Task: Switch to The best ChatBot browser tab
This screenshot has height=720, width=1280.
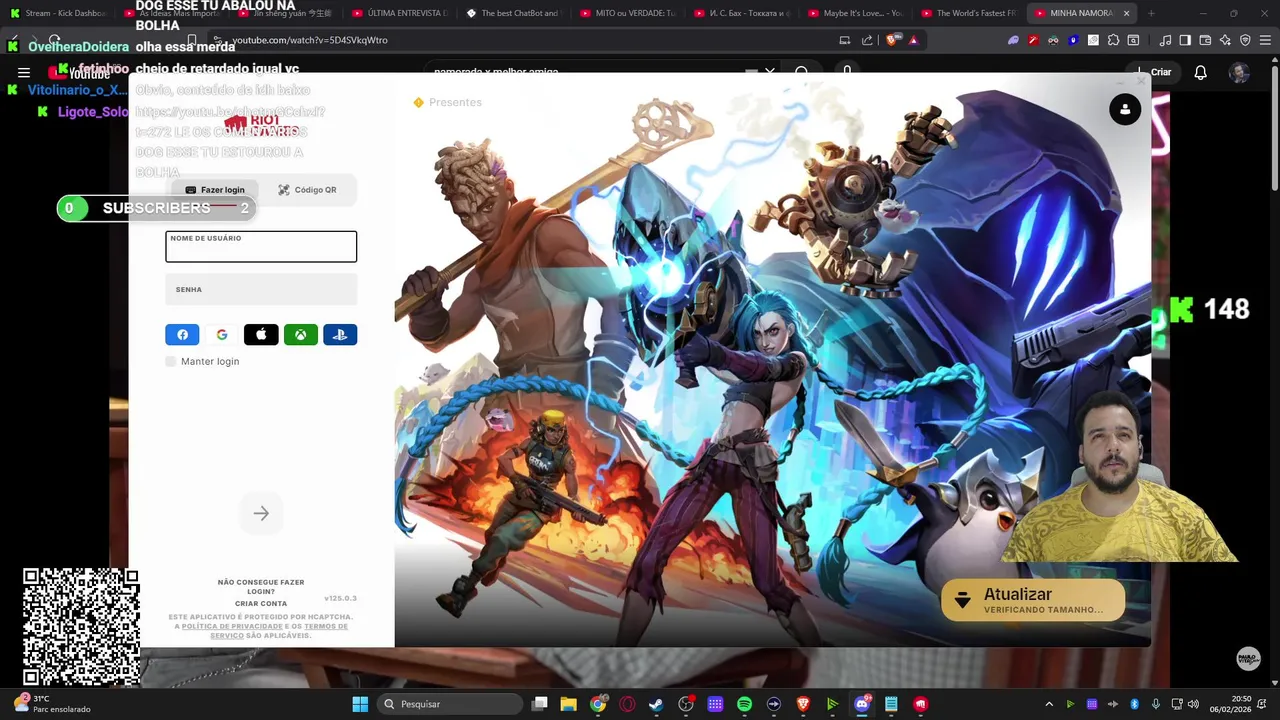Action: tap(514, 13)
